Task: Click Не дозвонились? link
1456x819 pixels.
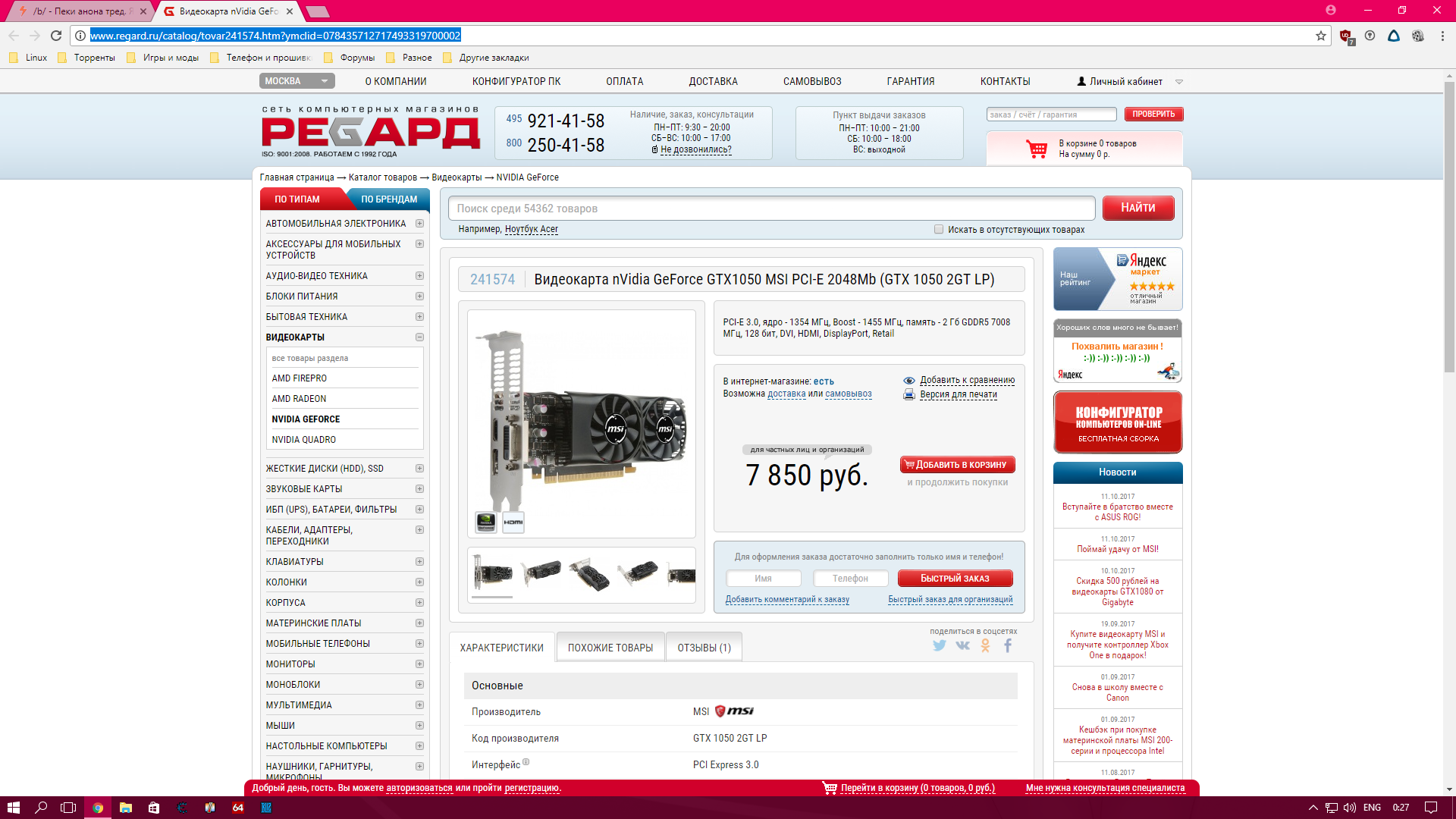Action: (x=695, y=149)
